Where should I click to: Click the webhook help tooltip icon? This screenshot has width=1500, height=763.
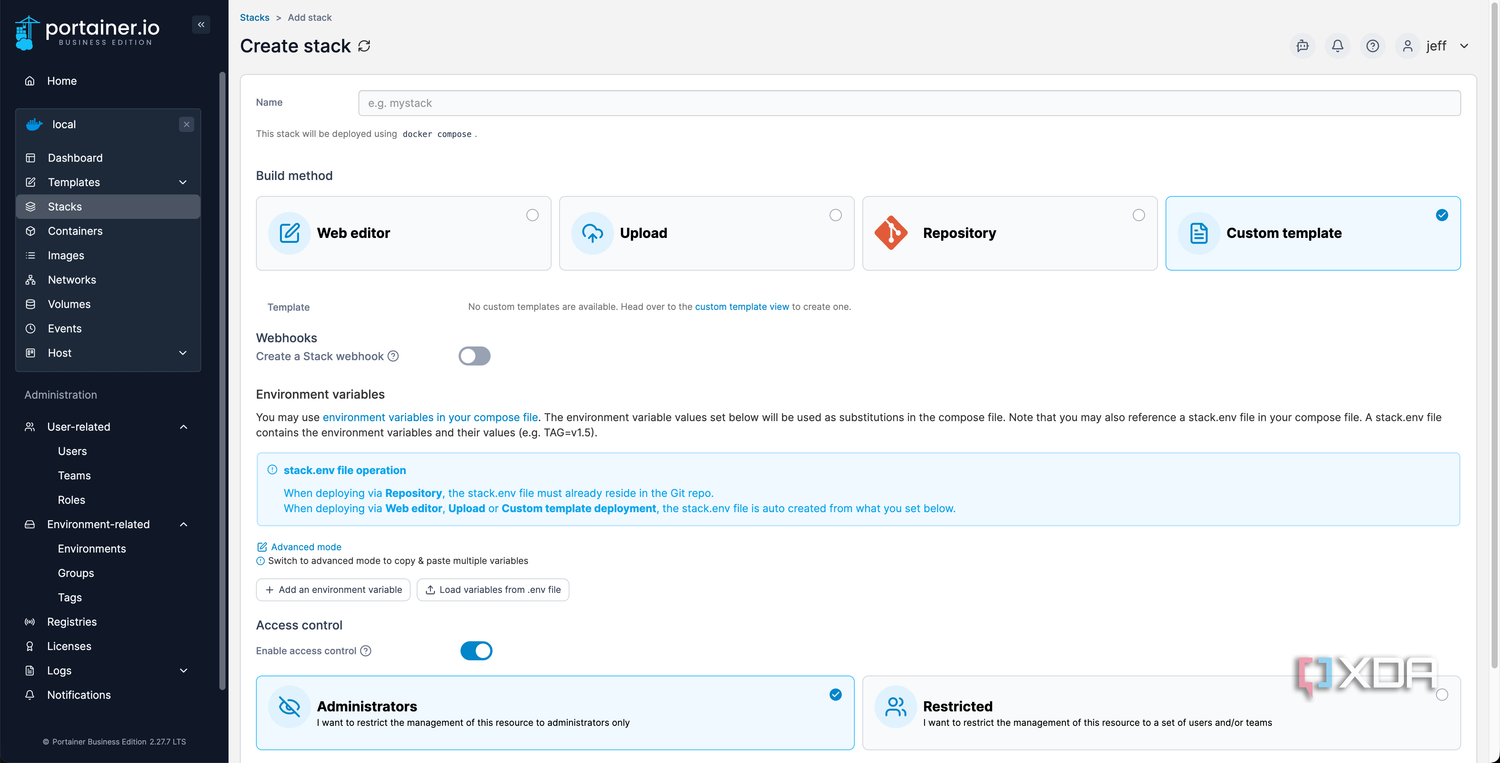pos(393,356)
